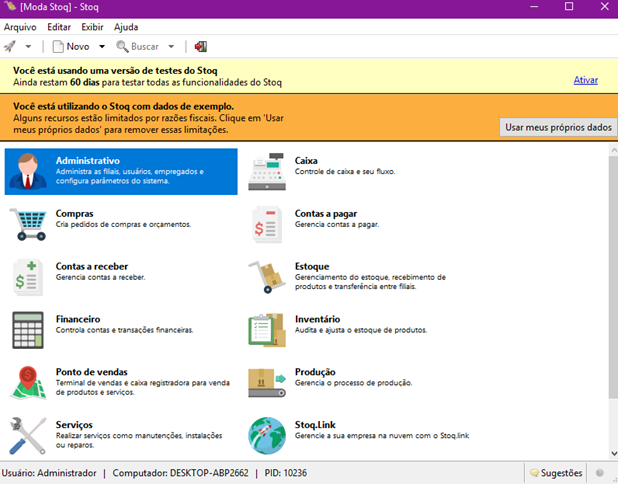Close the Stoq window
Viewport: 618px width, 484px height.
(604, 6)
